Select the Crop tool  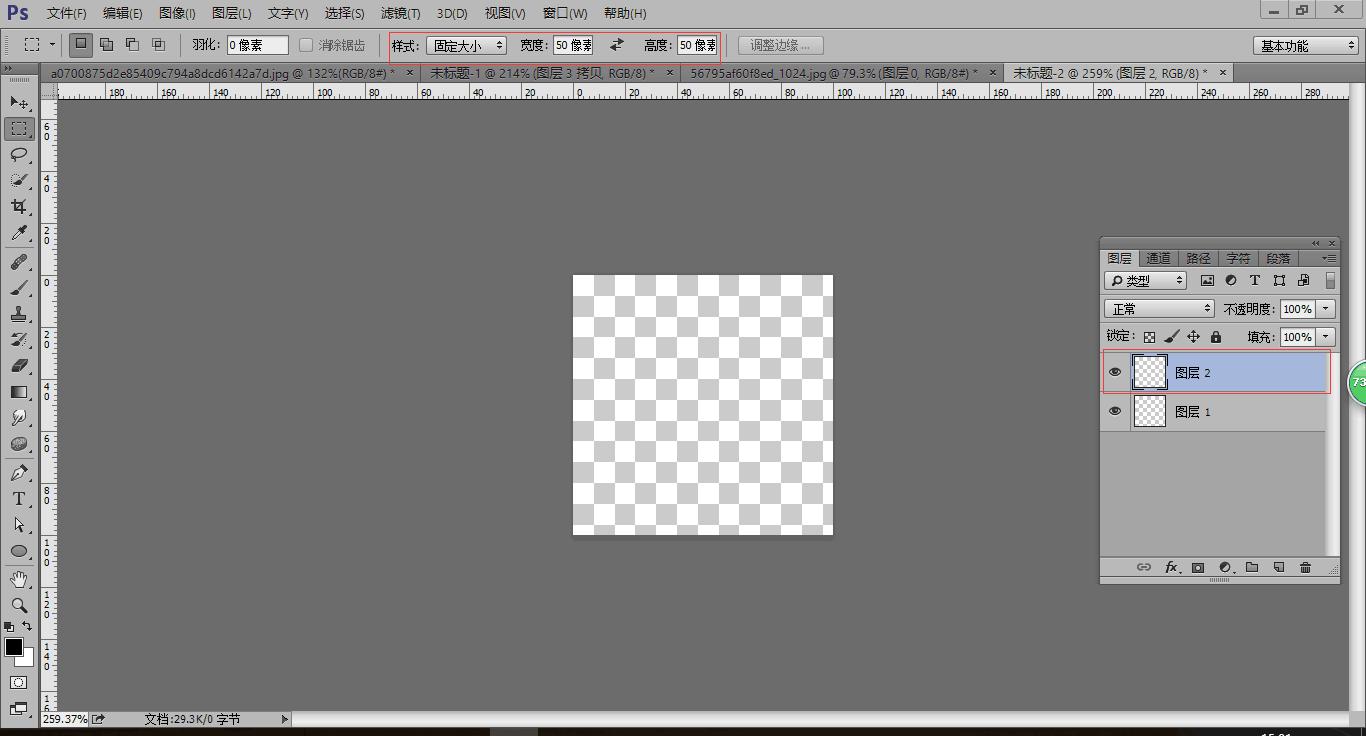pos(19,207)
